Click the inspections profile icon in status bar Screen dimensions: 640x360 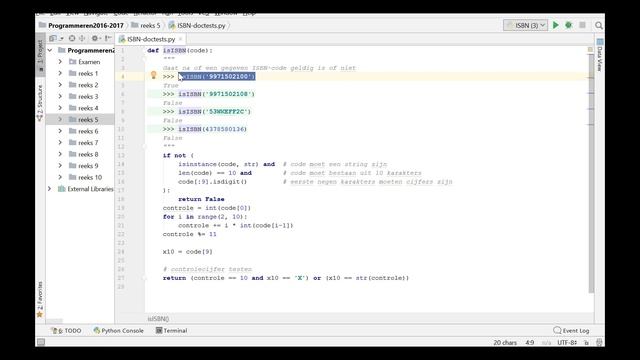[599, 342]
